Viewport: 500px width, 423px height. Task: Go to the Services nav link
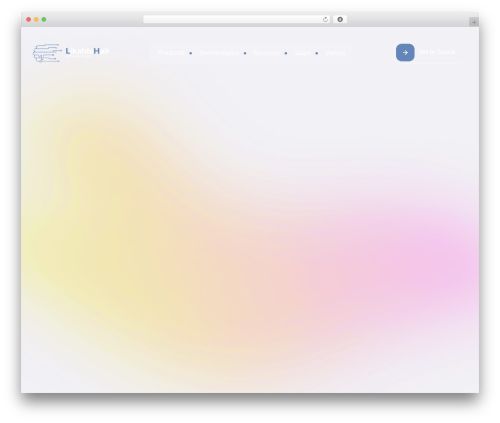tap(266, 53)
